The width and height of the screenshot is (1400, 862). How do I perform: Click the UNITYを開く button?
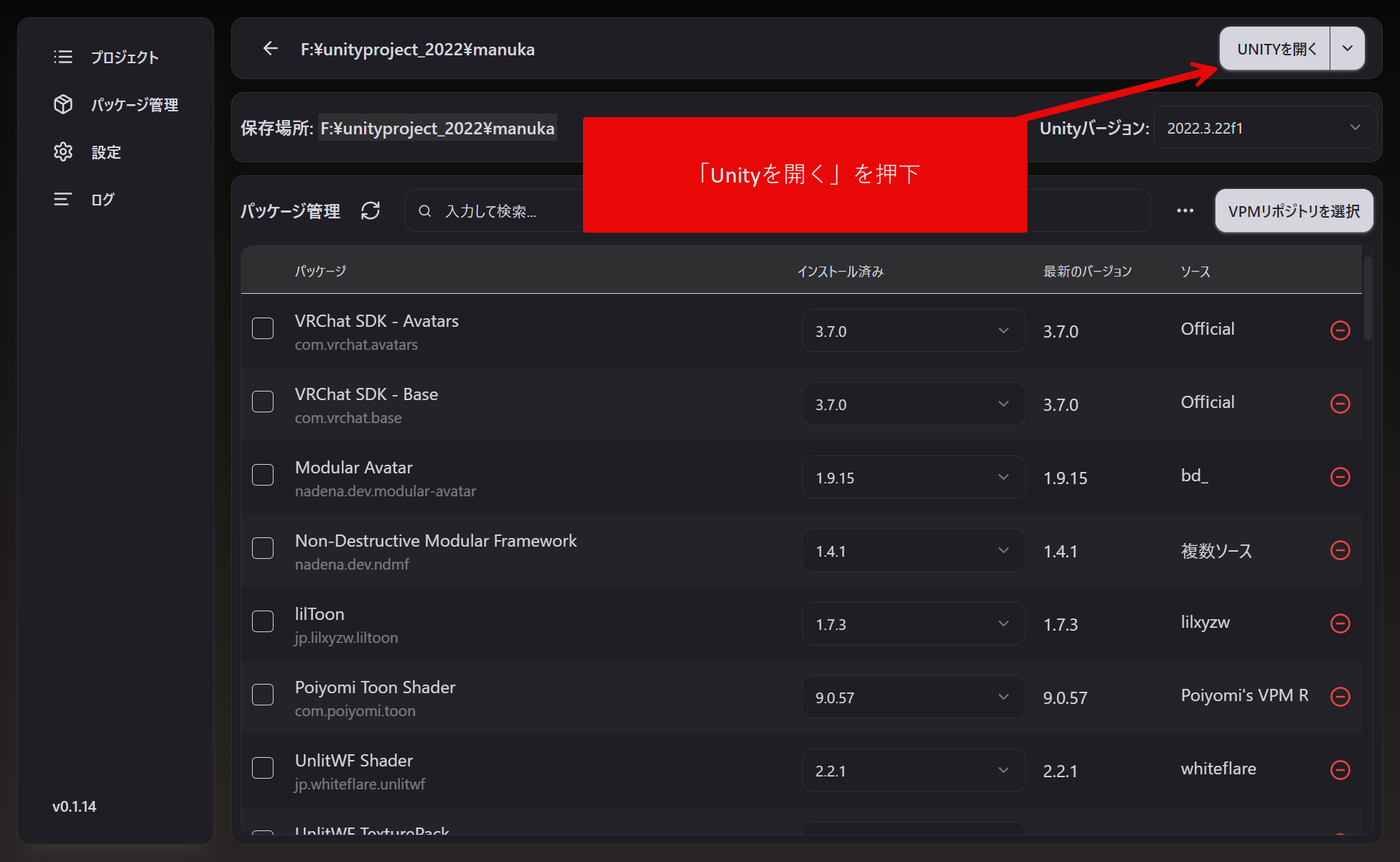(x=1275, y=48)
